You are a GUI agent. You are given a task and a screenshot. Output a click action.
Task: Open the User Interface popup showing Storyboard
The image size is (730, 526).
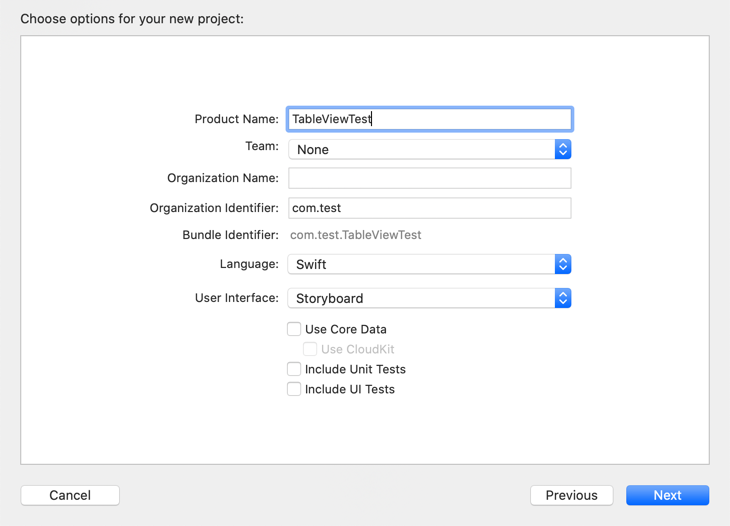[x=430, y=298]
